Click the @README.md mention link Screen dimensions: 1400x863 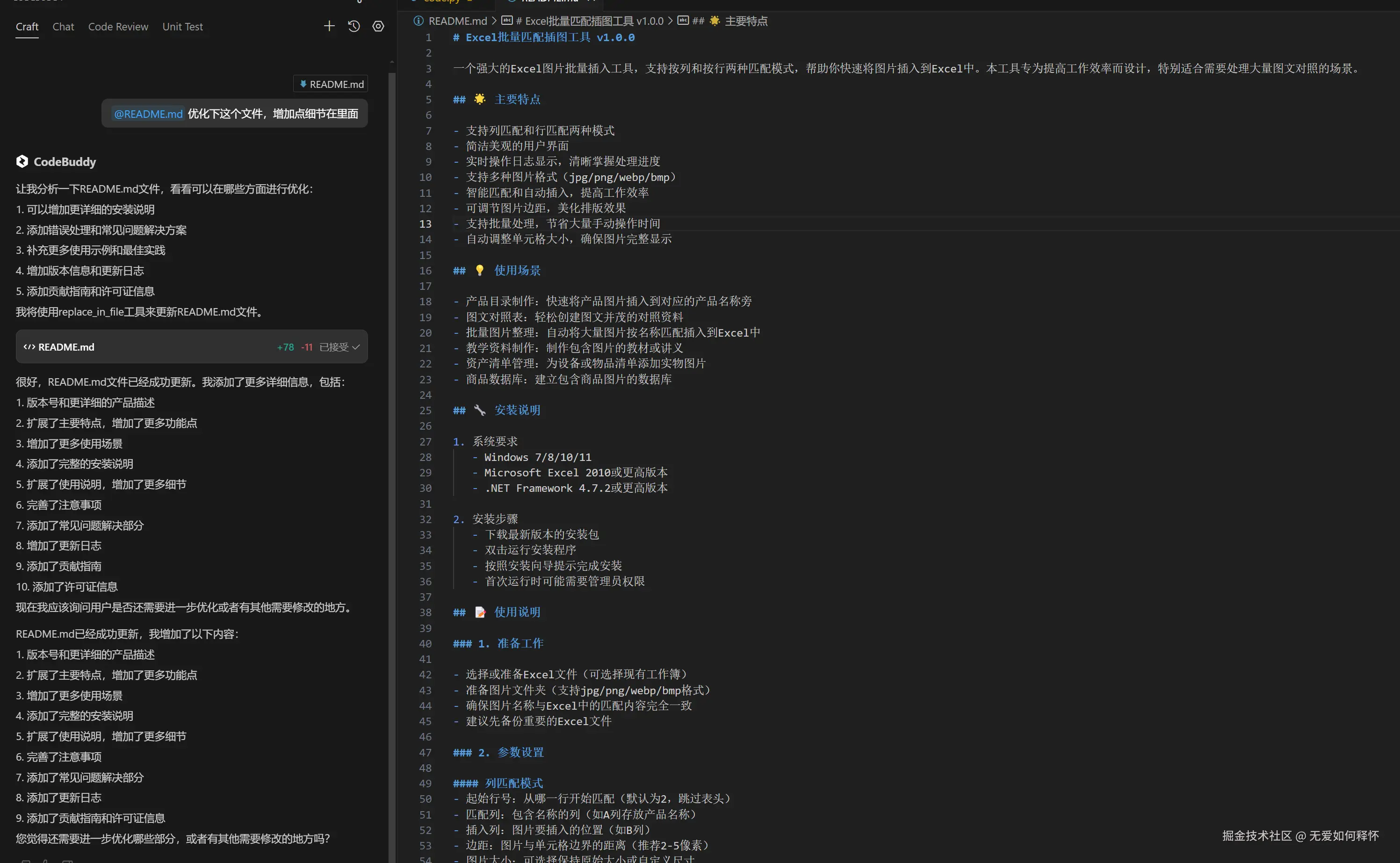[x=148, y=114]
